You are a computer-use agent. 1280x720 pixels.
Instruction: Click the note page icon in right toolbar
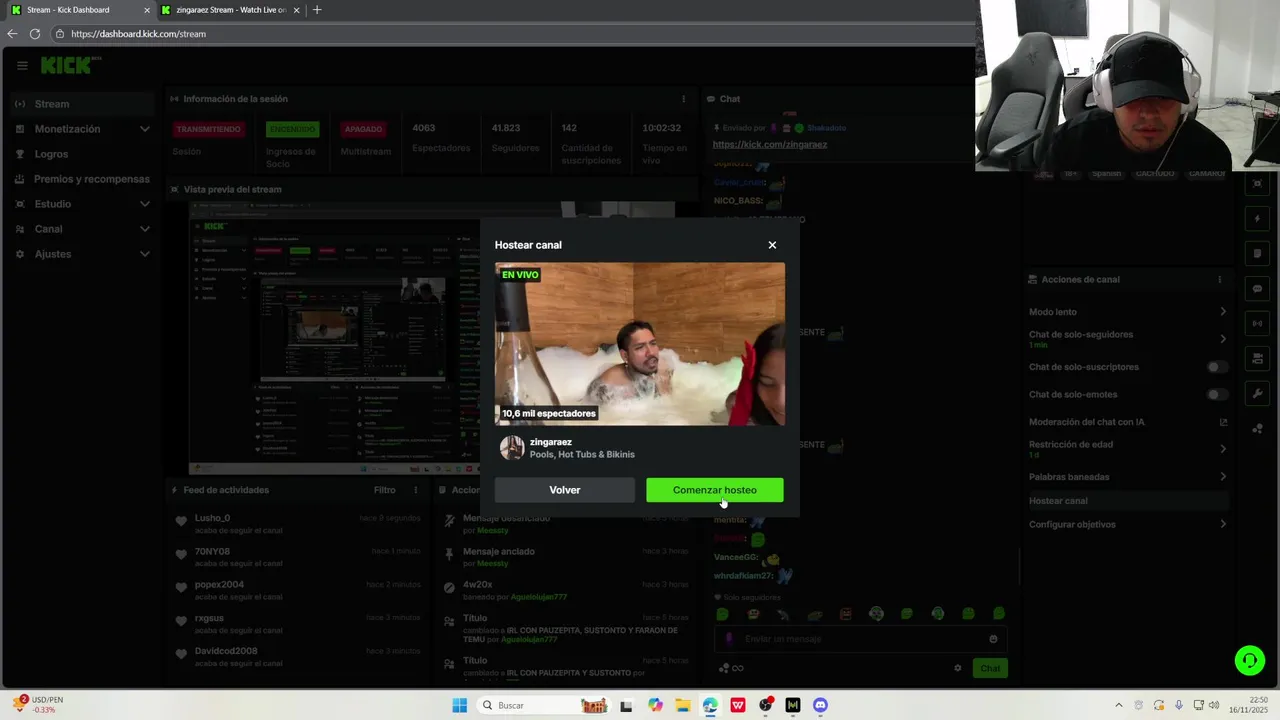click(1258, 254)
